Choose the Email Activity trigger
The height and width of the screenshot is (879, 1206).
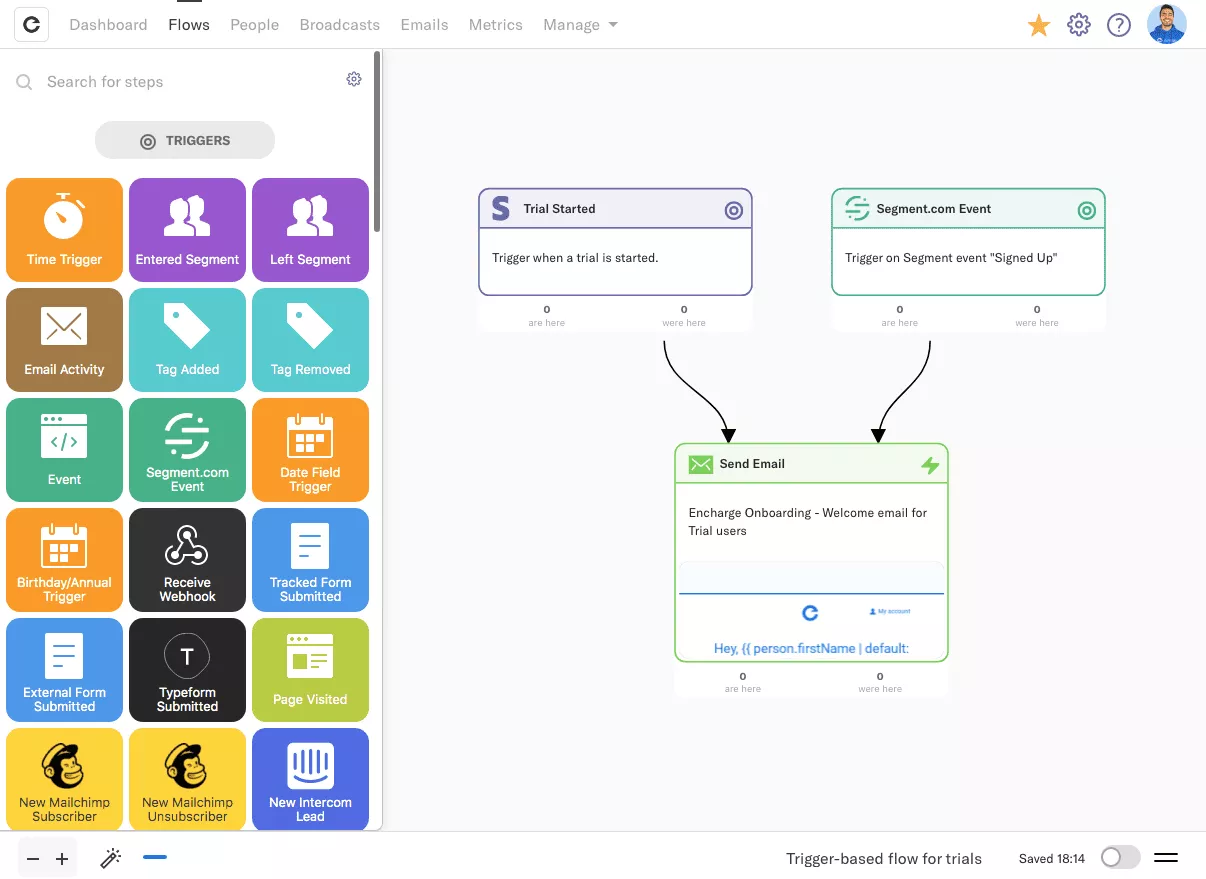click(64, 340)
